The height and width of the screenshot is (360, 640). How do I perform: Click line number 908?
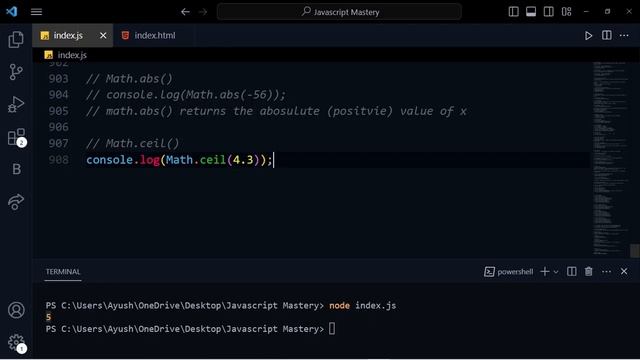(x=58, y=160)
